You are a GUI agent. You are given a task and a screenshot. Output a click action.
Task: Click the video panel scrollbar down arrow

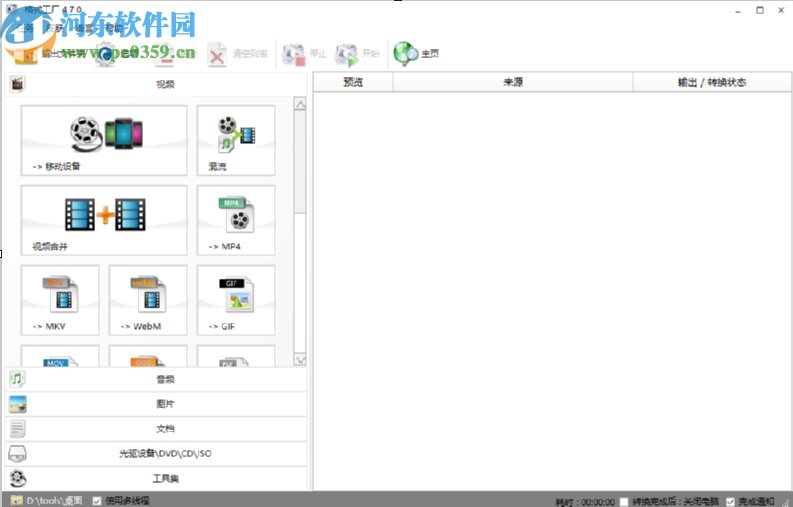click(x=300, y=359)
